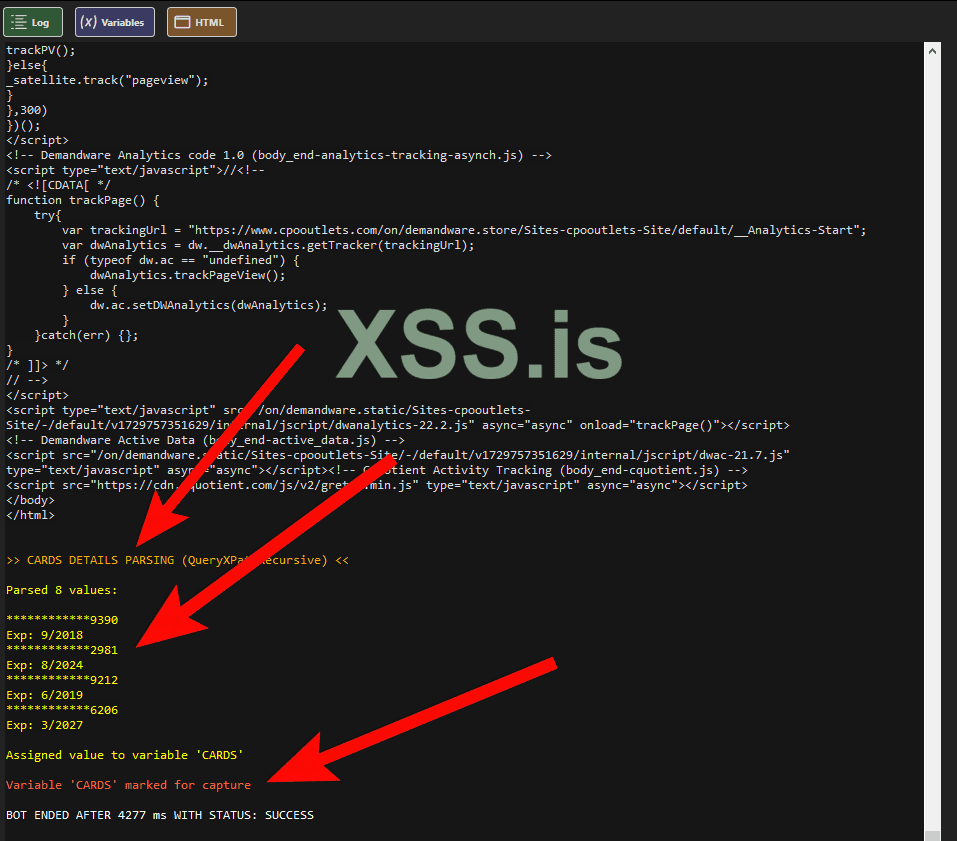
Task: Click the 'dwAnalytics.trackPageView();' line
Action: 187,275
